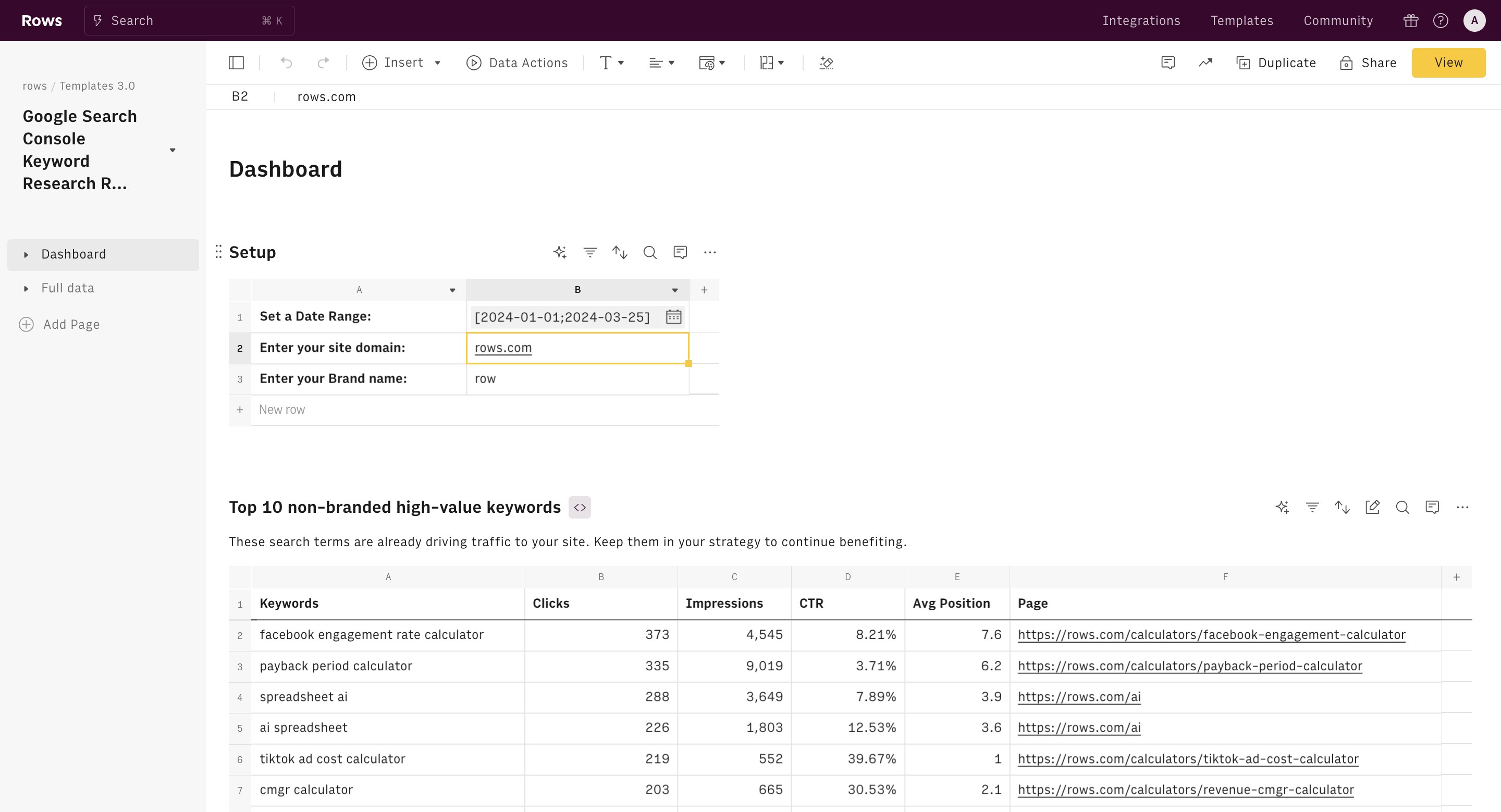Open the facebook-engagement-calculator page link

point(1211,635)
